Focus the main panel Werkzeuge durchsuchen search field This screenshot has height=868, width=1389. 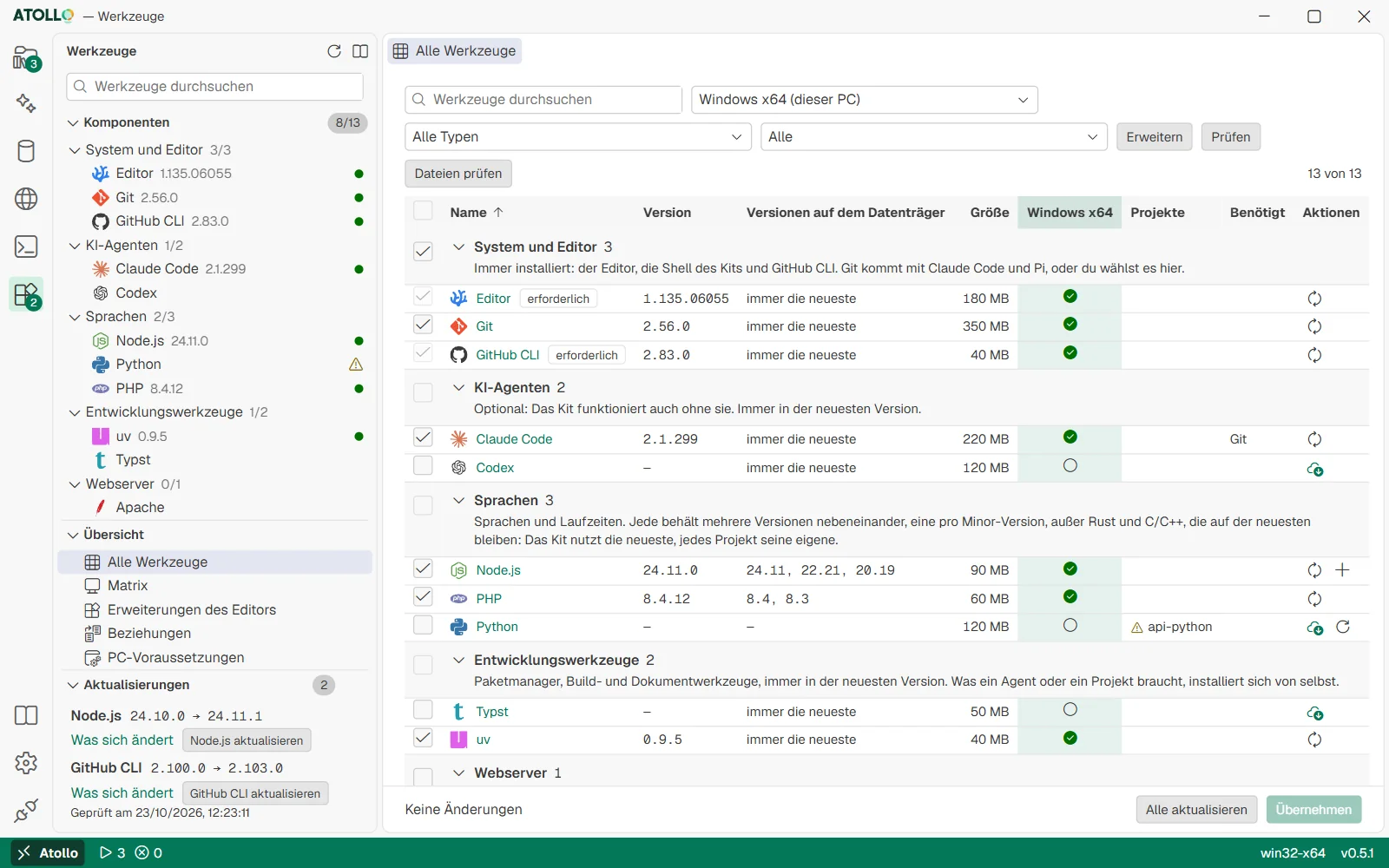pos(543,100)
